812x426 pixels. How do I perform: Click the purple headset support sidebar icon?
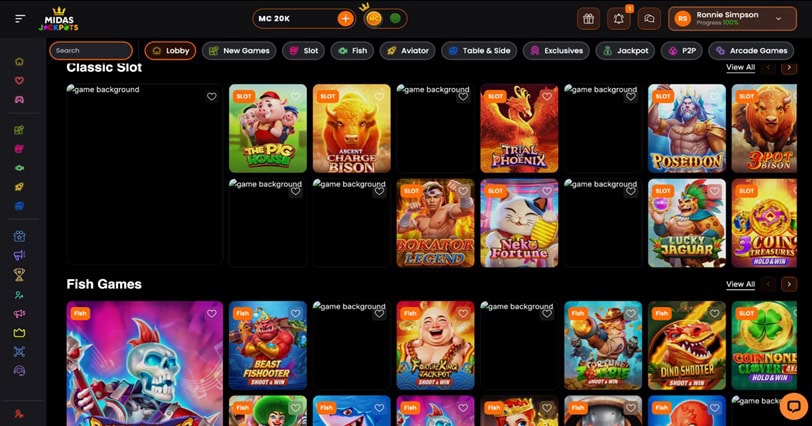(19, 371)
